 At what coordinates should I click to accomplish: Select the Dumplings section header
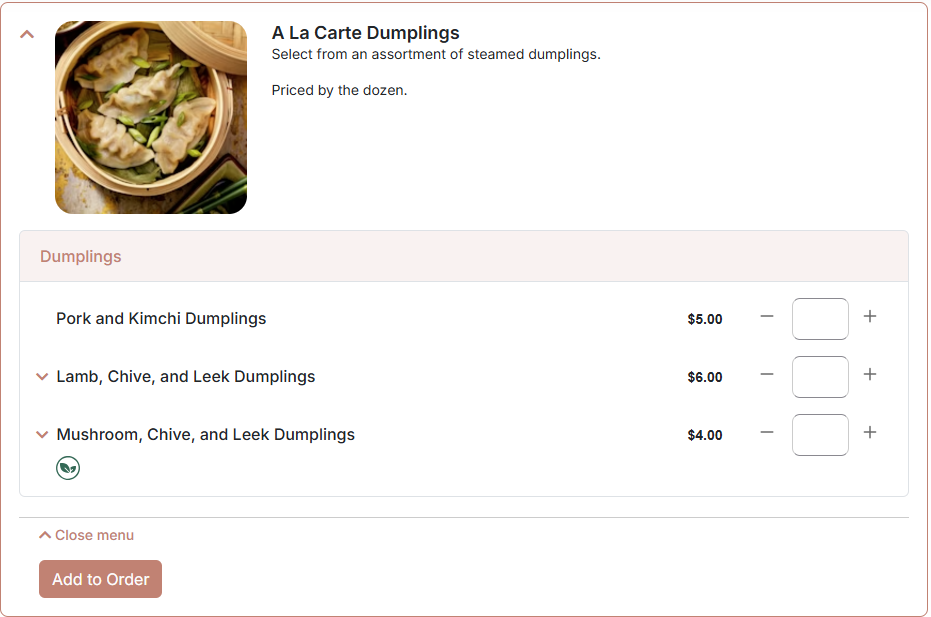[x=464, y=257]
